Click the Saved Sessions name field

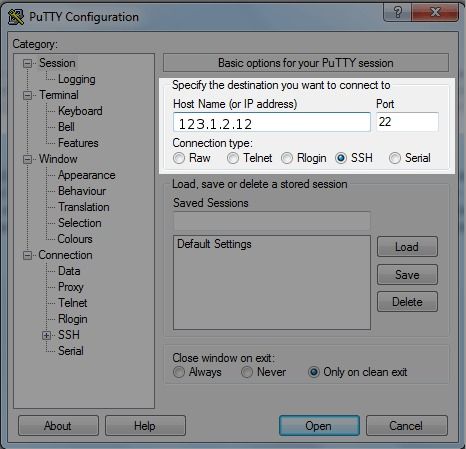click(272, 221)
